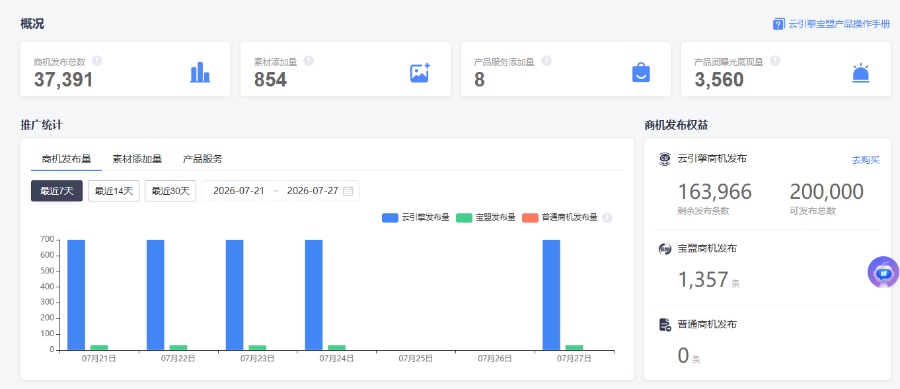The height and width of the screenshot is (389, 900).
Task: Toggle the 宝盟发布量 legend series
Action: [486, 217]
